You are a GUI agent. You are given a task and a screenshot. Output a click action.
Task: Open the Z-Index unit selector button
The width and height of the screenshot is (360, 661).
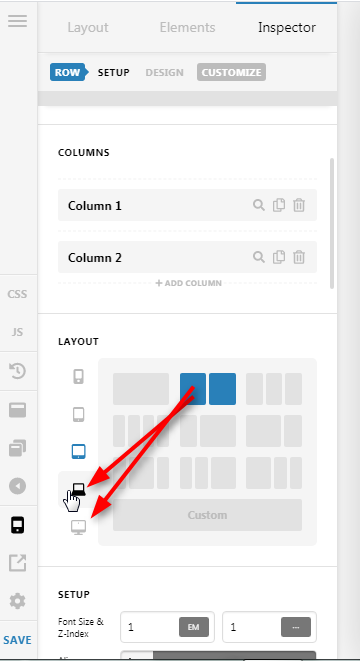pos(296,627)
